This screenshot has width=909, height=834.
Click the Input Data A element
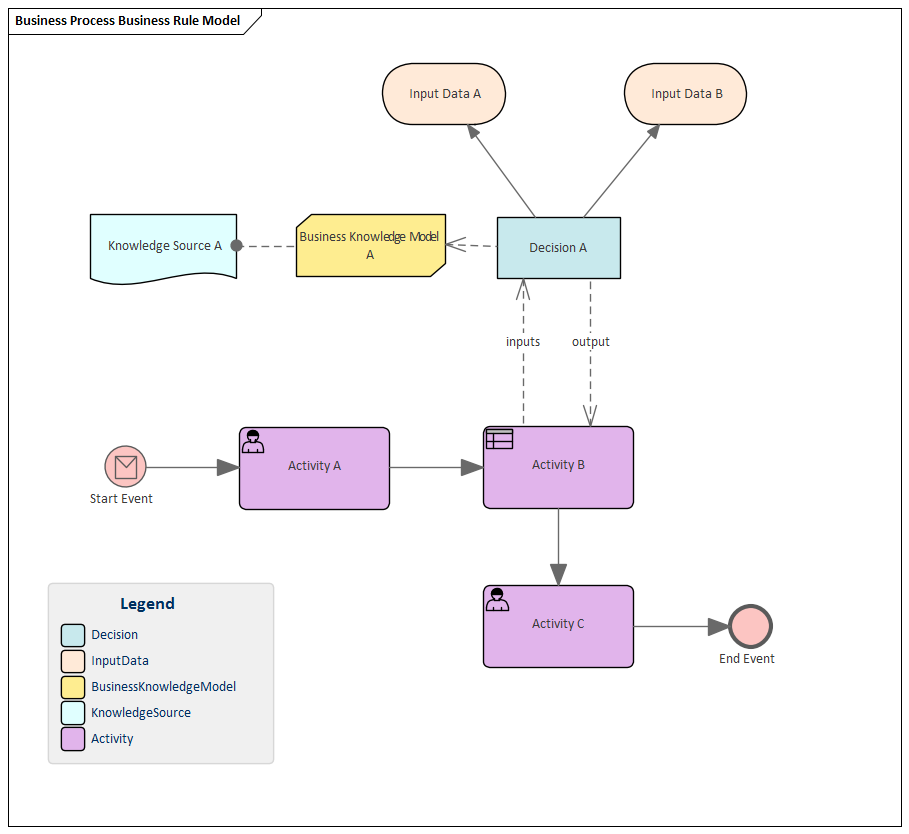(444, 94)
